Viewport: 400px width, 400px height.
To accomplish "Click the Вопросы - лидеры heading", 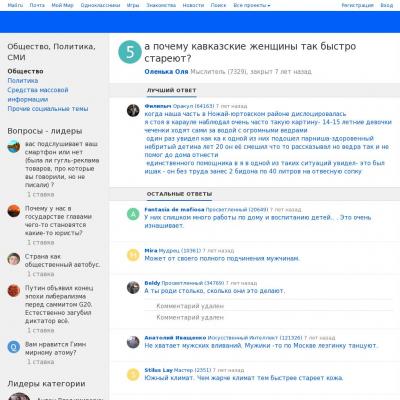I will tap(45, 131).
